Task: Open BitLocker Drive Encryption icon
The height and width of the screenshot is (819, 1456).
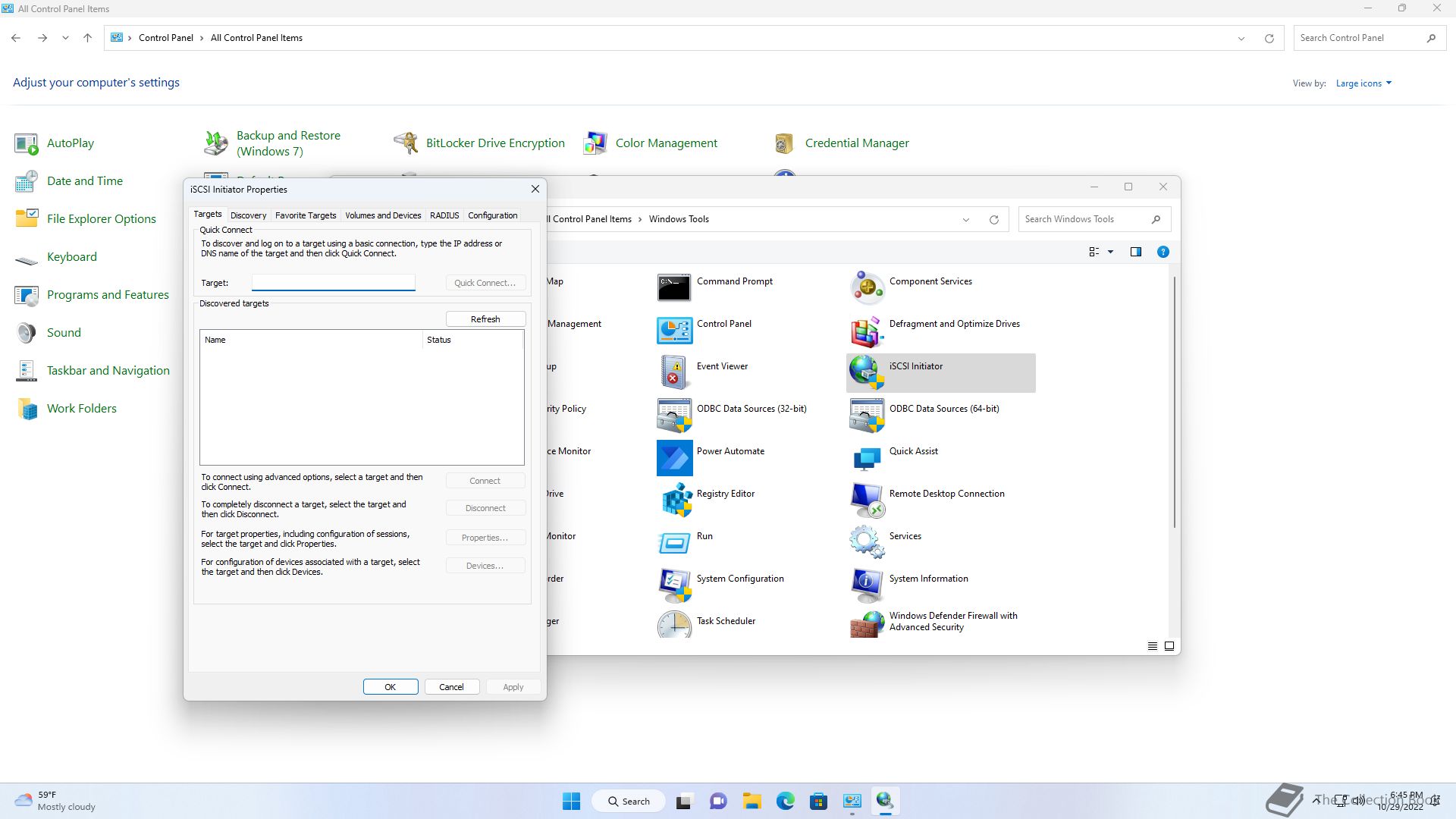Action: [x=406, y=143]
